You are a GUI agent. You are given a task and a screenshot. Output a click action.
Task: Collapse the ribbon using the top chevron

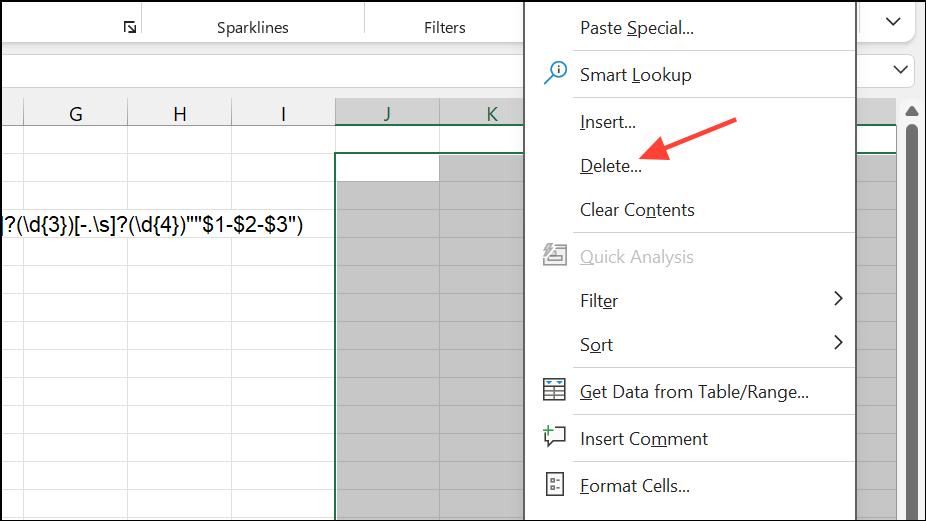coord(894,21)
